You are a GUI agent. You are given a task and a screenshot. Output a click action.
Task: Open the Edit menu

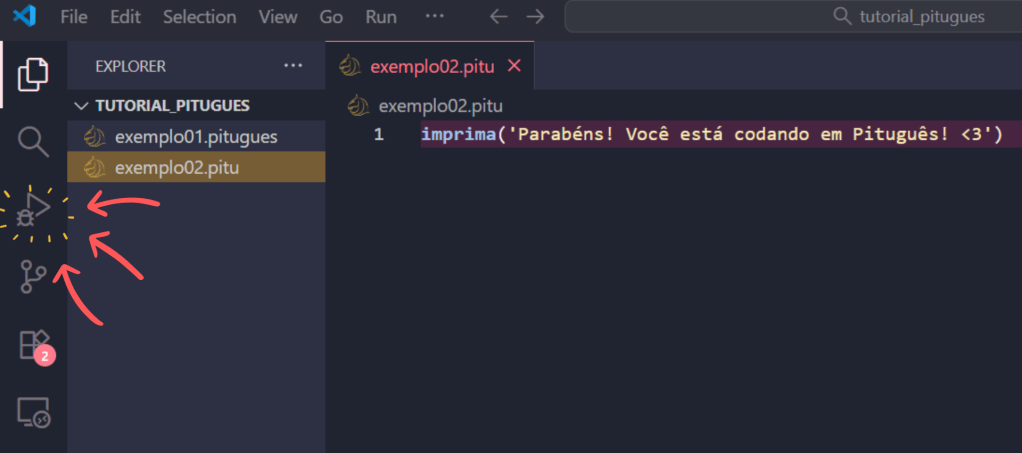125,17
